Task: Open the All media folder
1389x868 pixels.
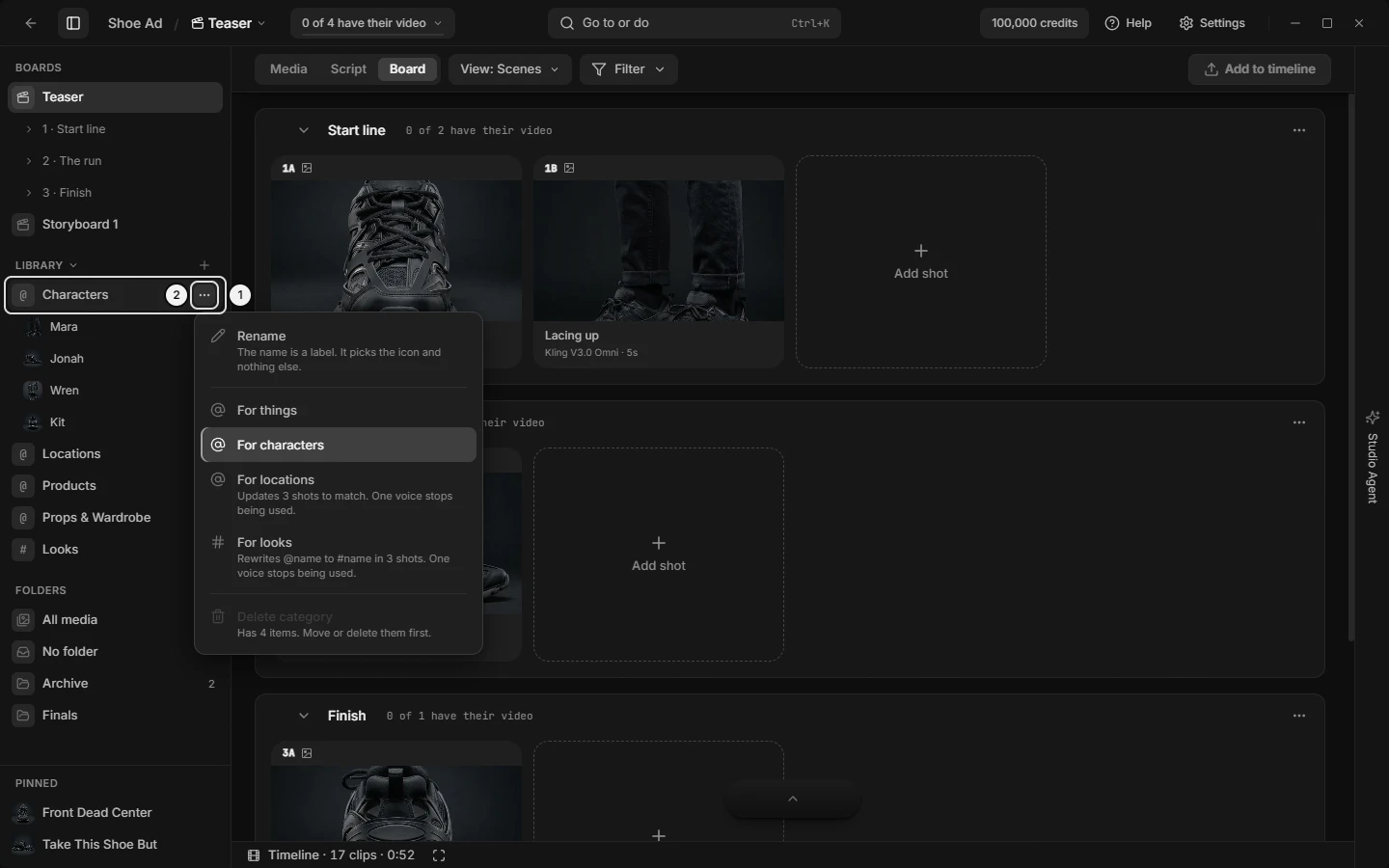Action: [x=116, y=620]
